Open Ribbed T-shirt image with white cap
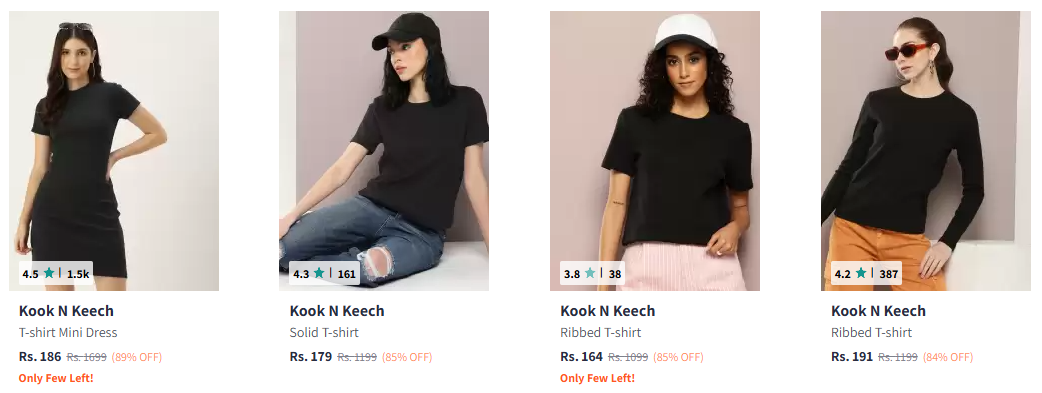 (655, 150)
